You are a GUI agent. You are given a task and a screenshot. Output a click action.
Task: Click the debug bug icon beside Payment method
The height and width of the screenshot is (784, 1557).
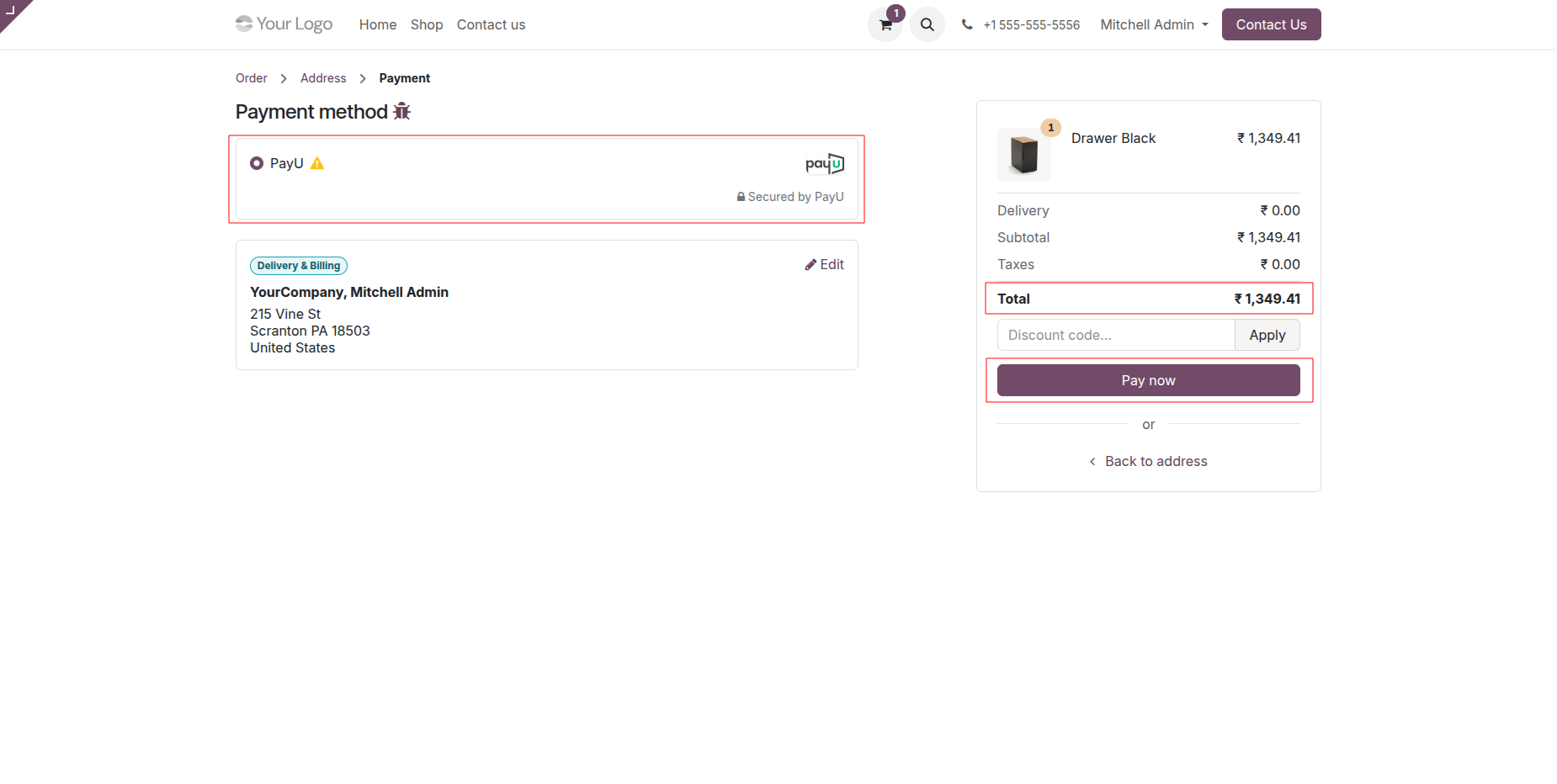point(402,112)
